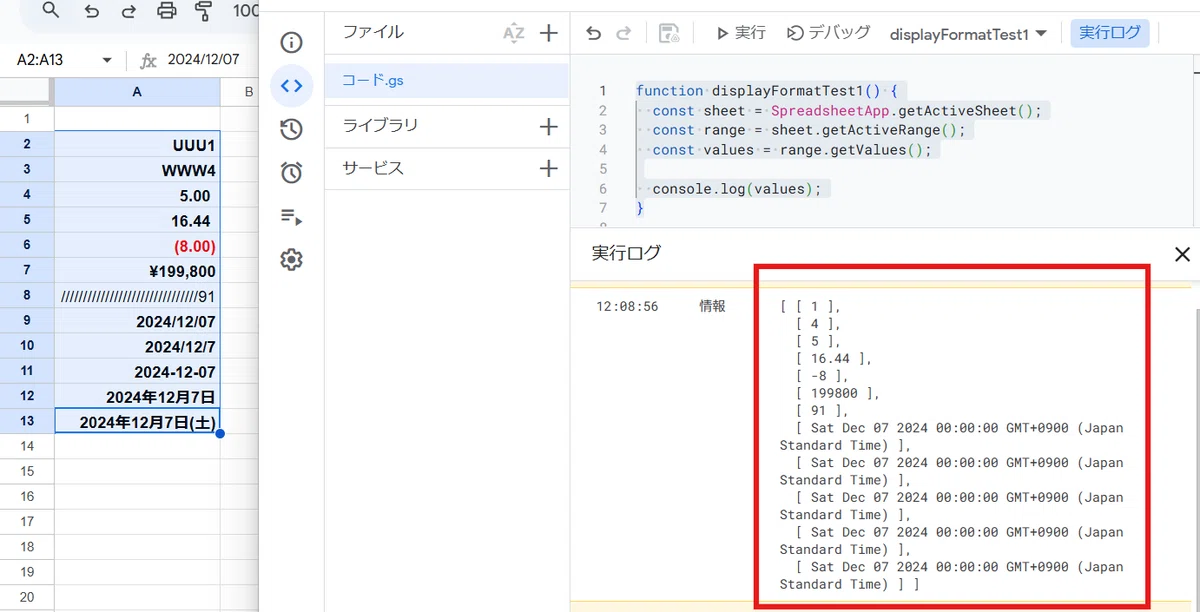Save the project with disk icon
1200x612 pixels.
click(669, 33)
